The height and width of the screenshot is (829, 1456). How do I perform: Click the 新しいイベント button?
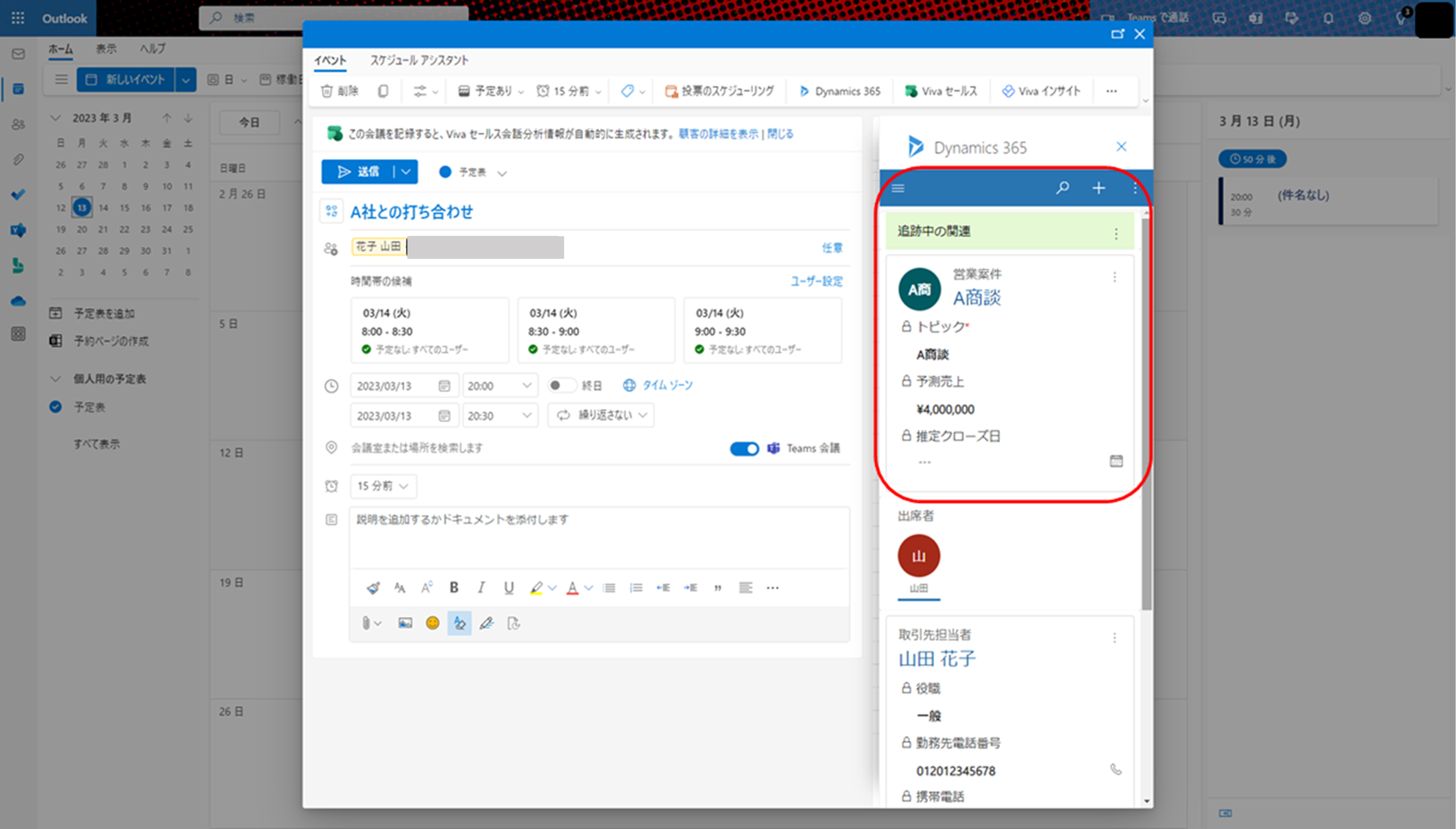point(125,79)
